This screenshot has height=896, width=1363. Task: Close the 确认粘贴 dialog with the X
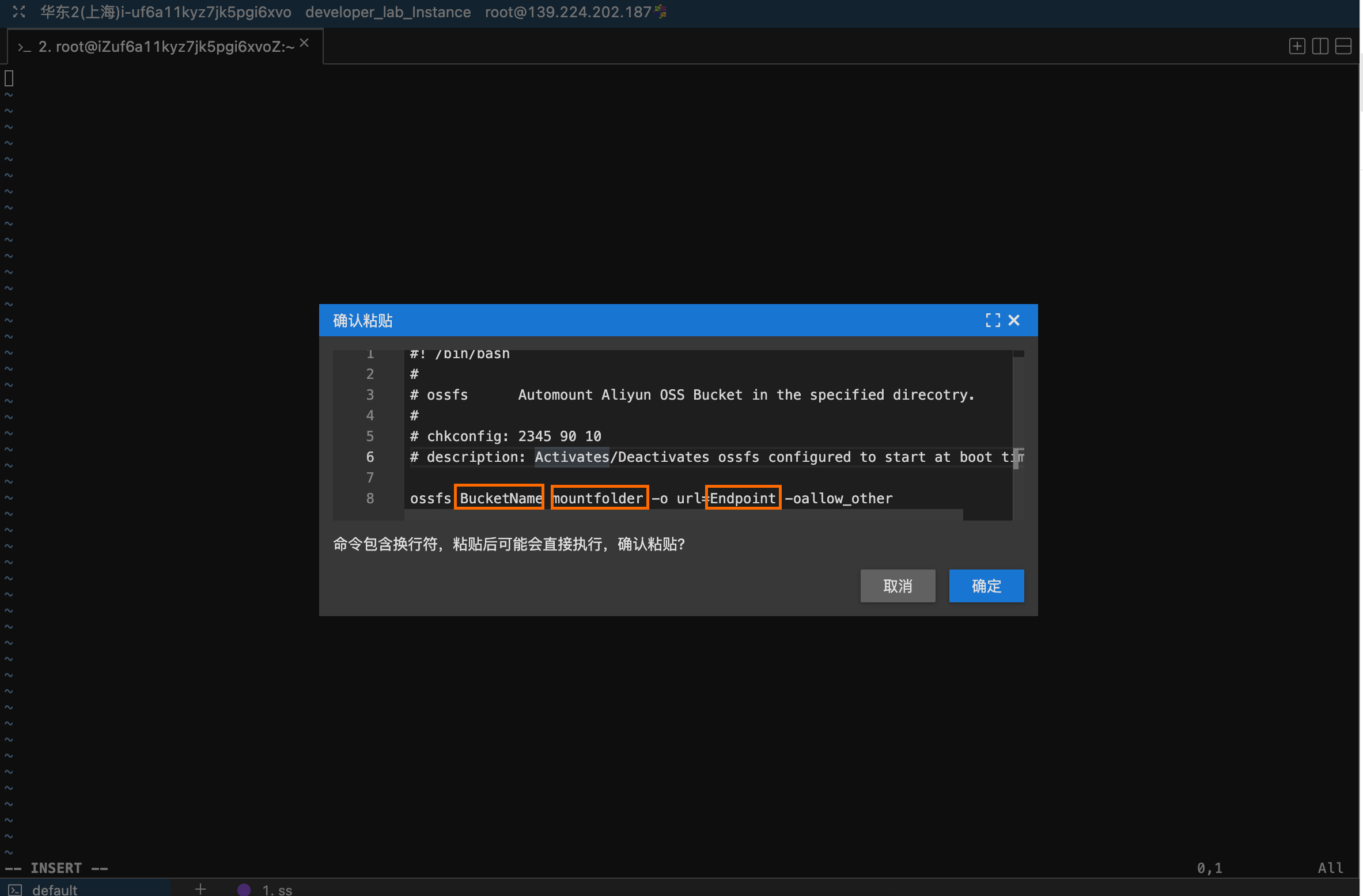pyautogui.click(x=1014, y=320)
